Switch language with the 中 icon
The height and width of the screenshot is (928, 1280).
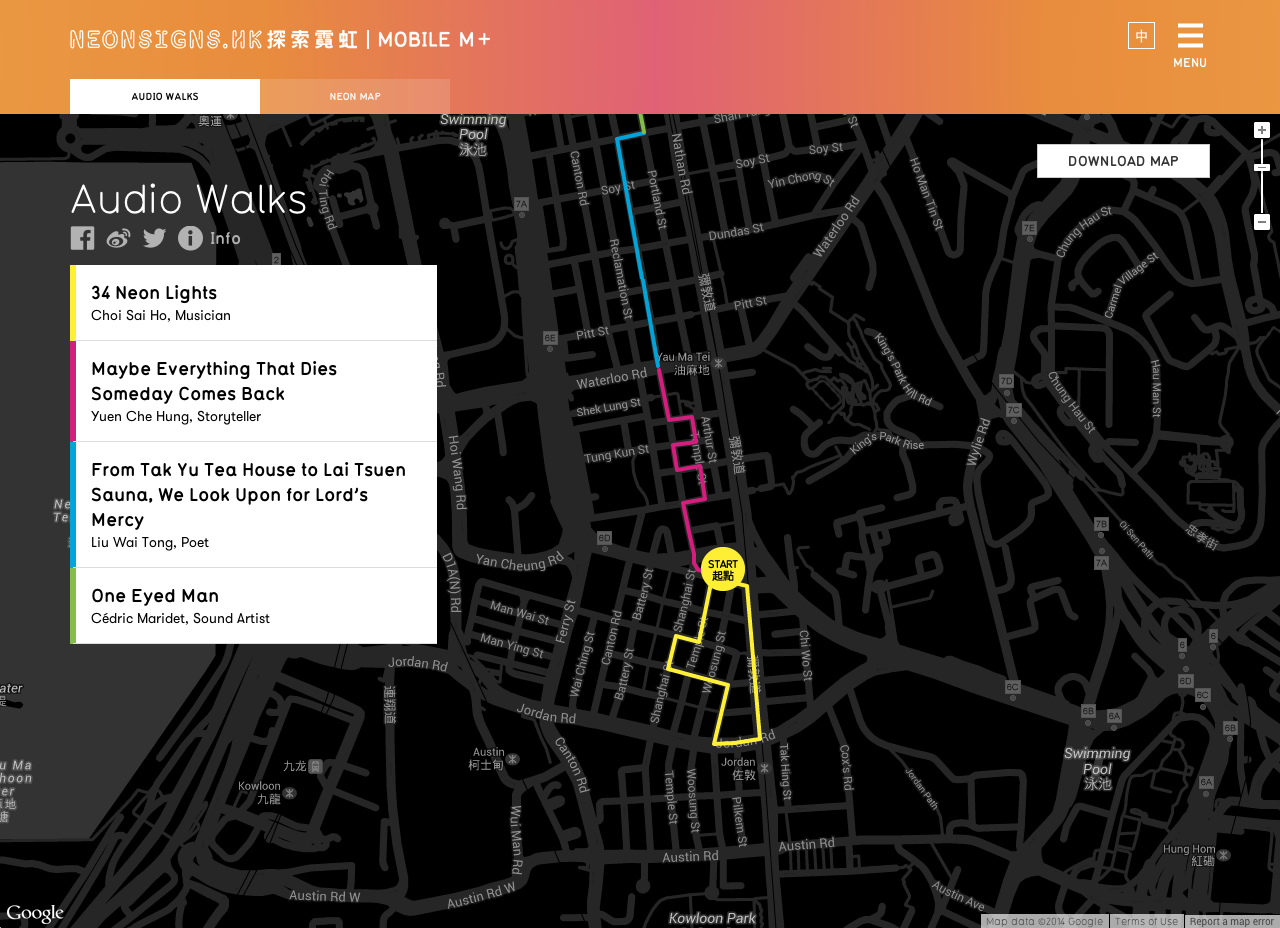coord(1141,36)
